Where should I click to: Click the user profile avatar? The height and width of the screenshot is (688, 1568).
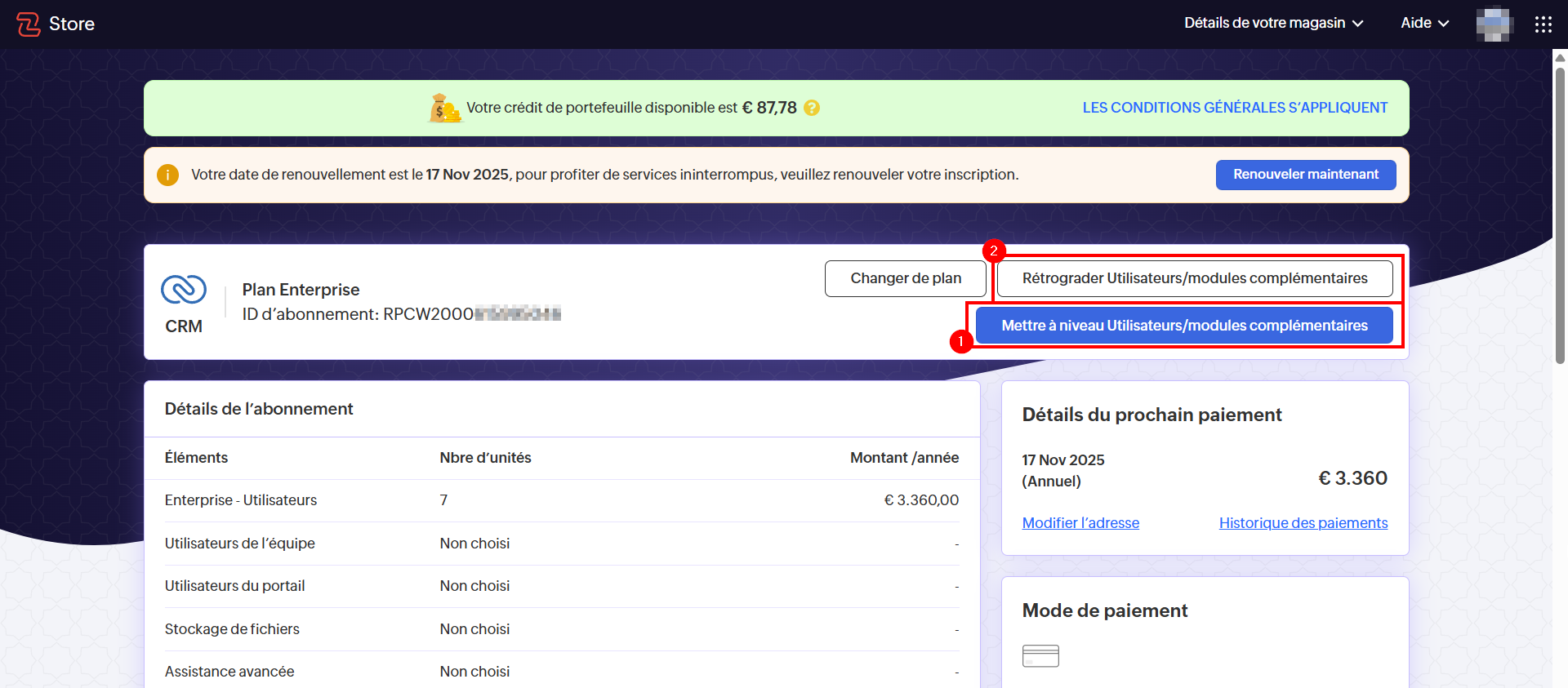click(x=1493, y=24)
